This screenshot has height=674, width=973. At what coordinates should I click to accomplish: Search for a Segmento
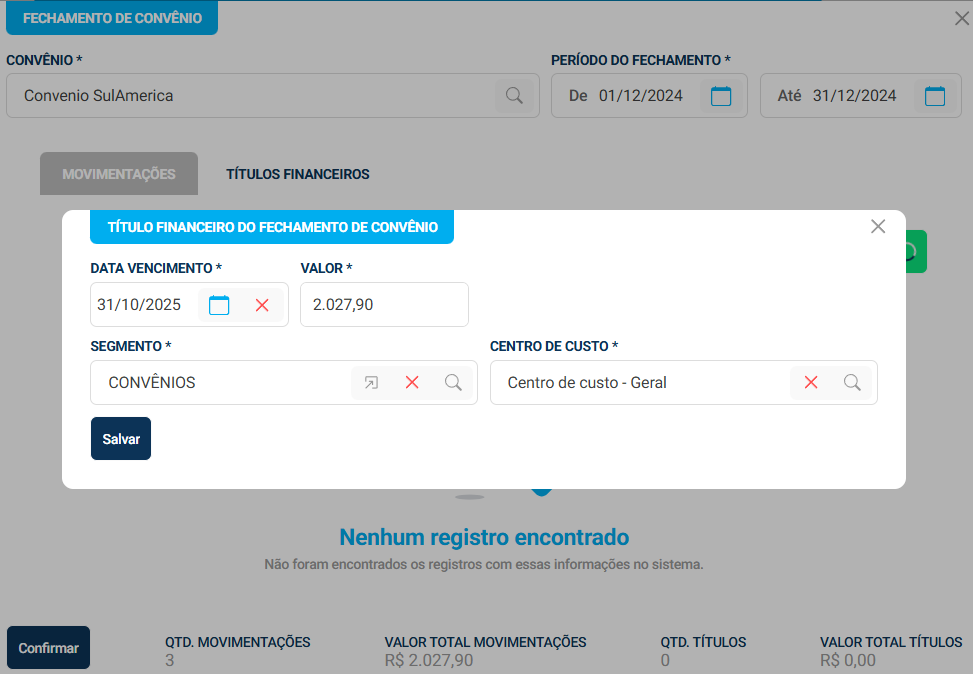[453, 382]
